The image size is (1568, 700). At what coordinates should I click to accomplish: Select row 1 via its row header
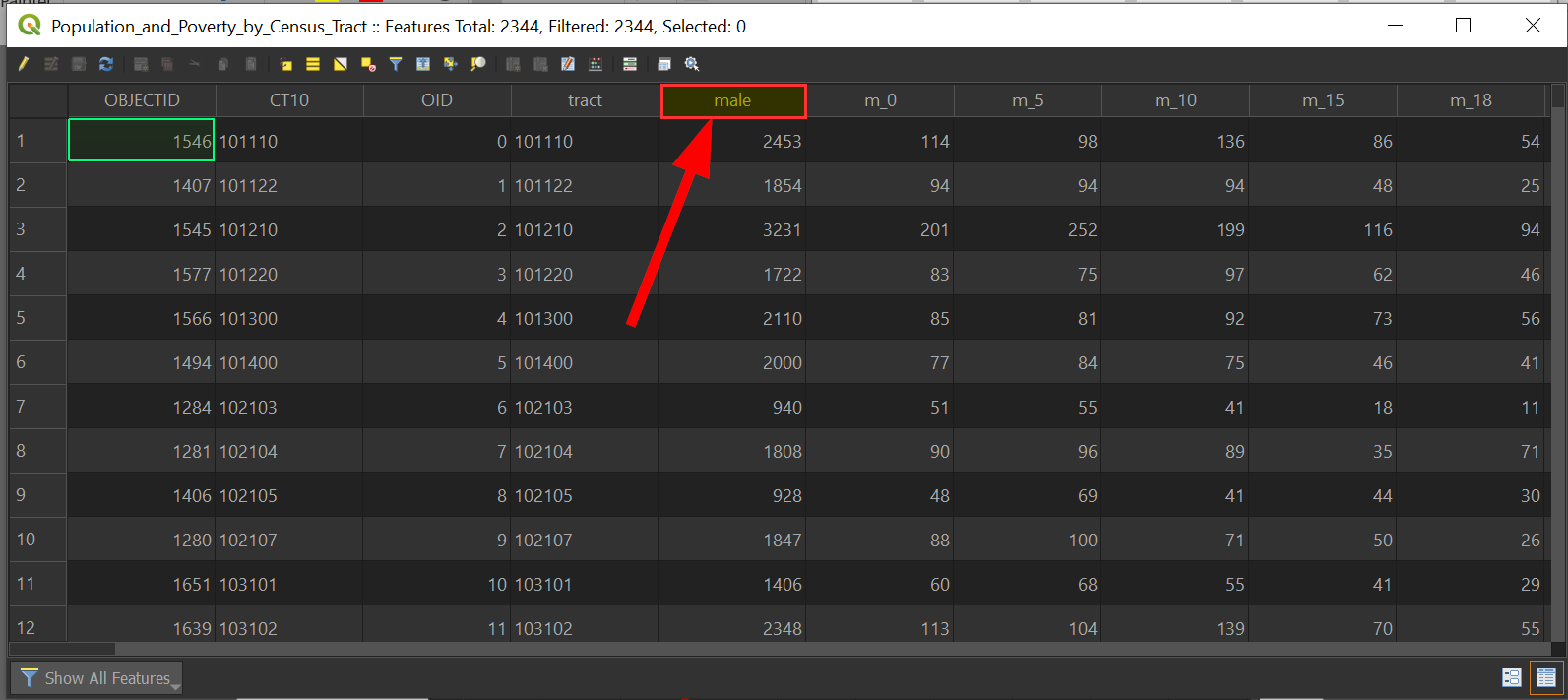click(x=38, y=141)
